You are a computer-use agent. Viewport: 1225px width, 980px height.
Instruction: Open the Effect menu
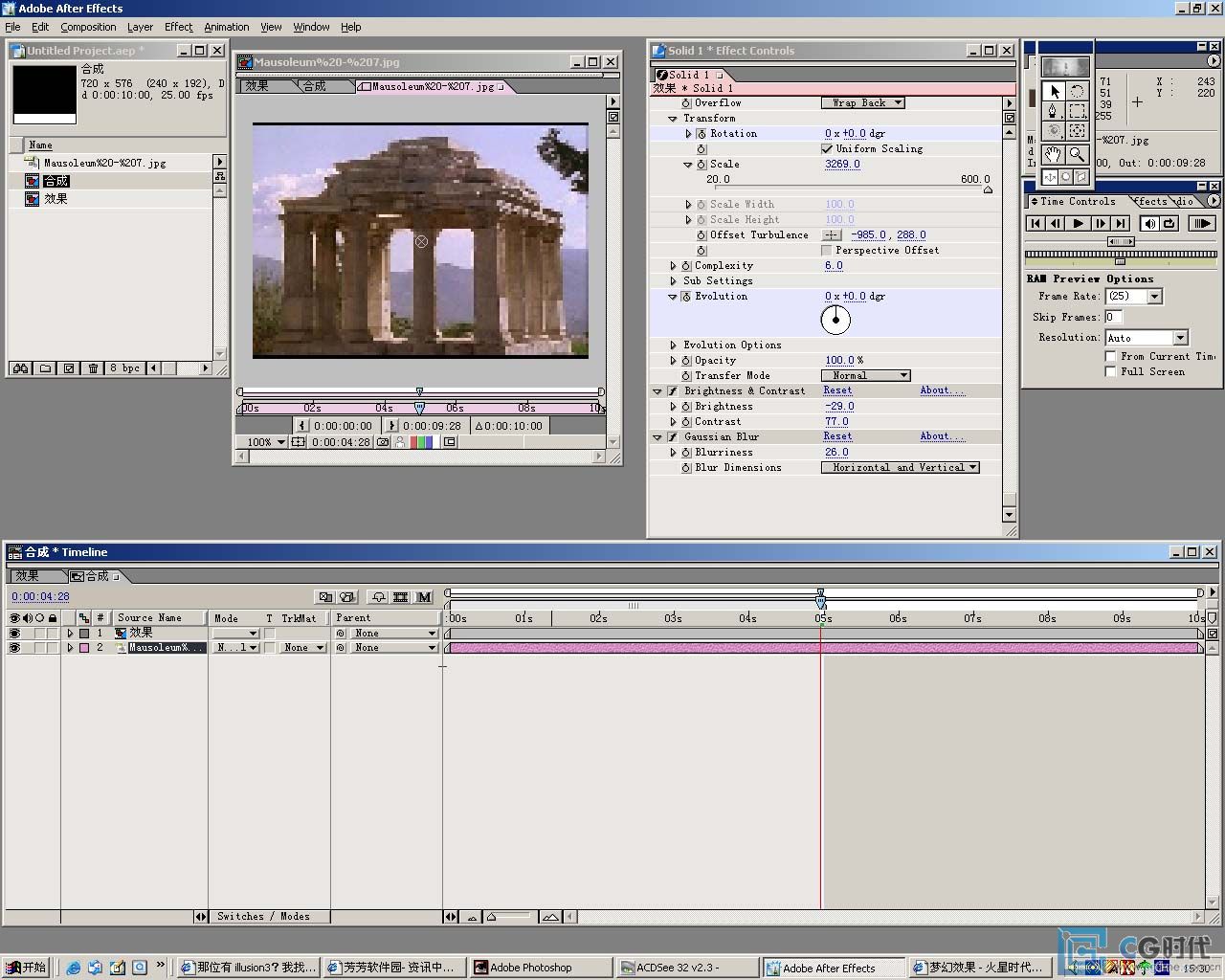pos(178,27)
